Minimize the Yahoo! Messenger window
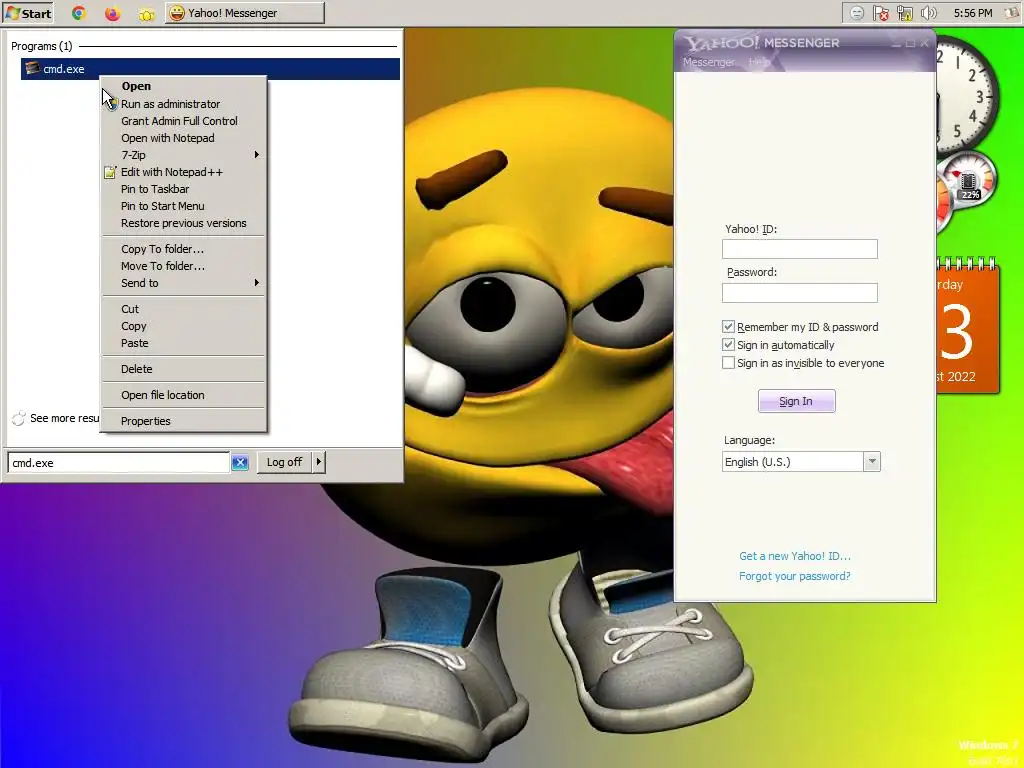Screen dimensions: 1024x768 (897, 44)
